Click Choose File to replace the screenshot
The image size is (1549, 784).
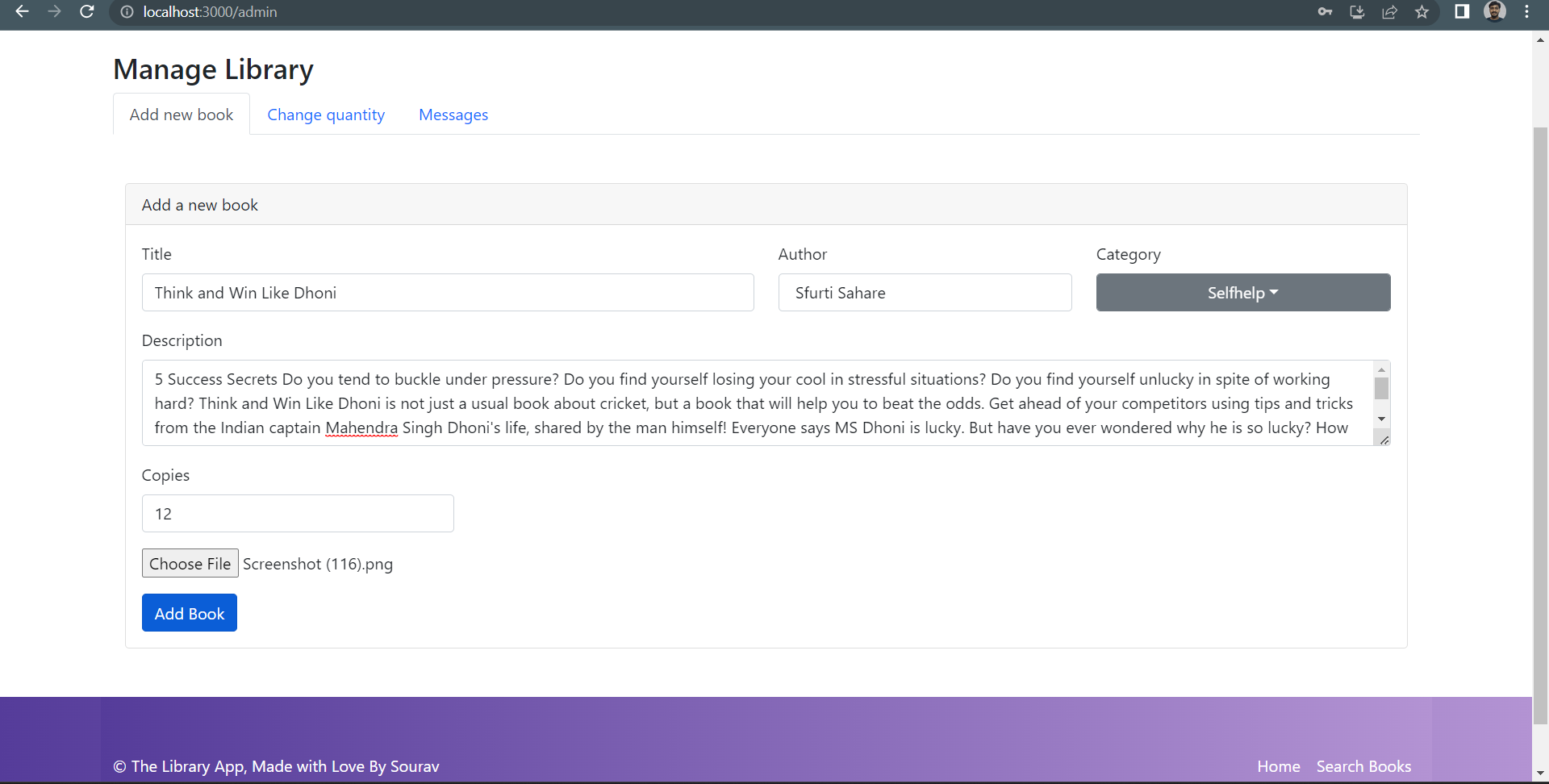point(190,563)
